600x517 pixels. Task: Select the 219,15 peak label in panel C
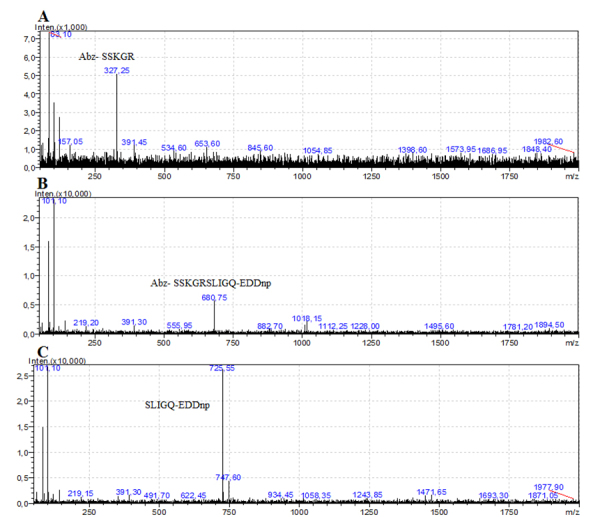[x=80, y=493]
